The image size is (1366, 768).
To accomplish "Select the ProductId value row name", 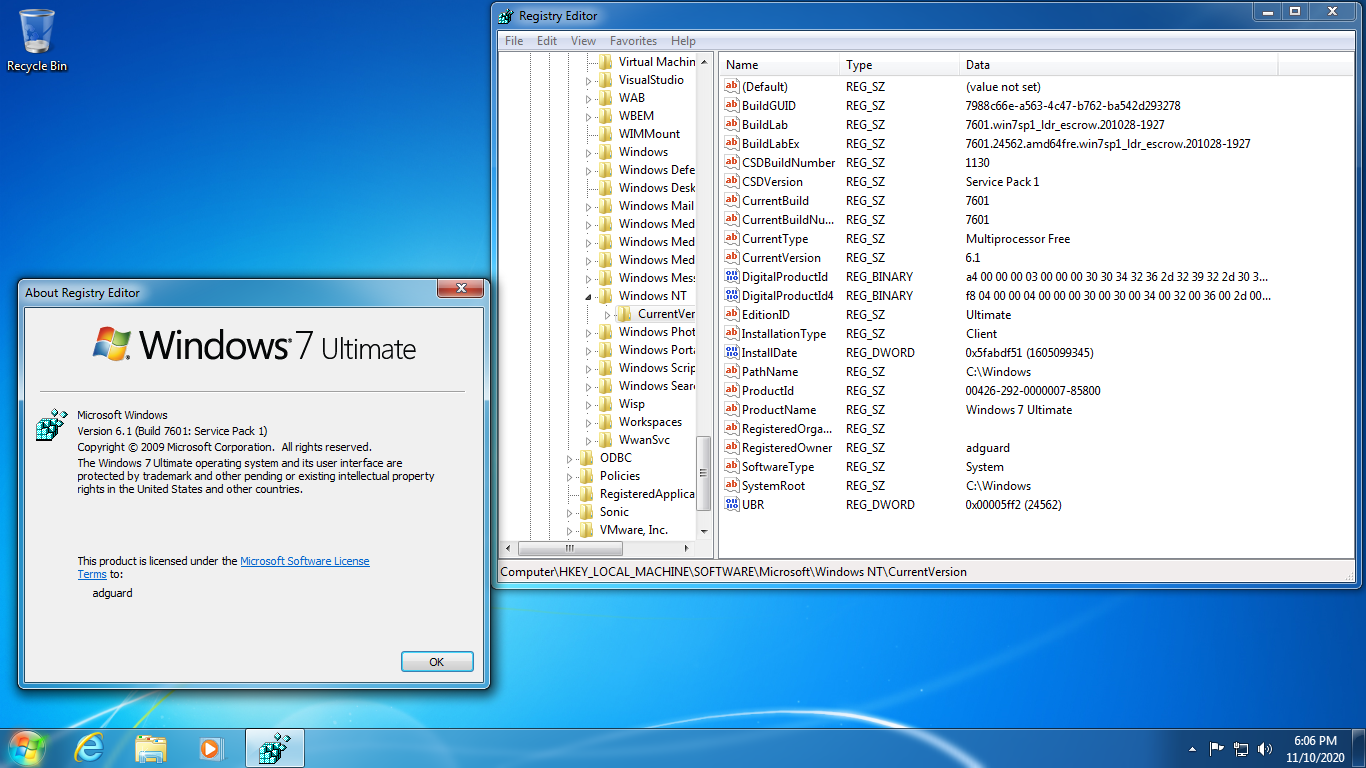I will point(768,390).
